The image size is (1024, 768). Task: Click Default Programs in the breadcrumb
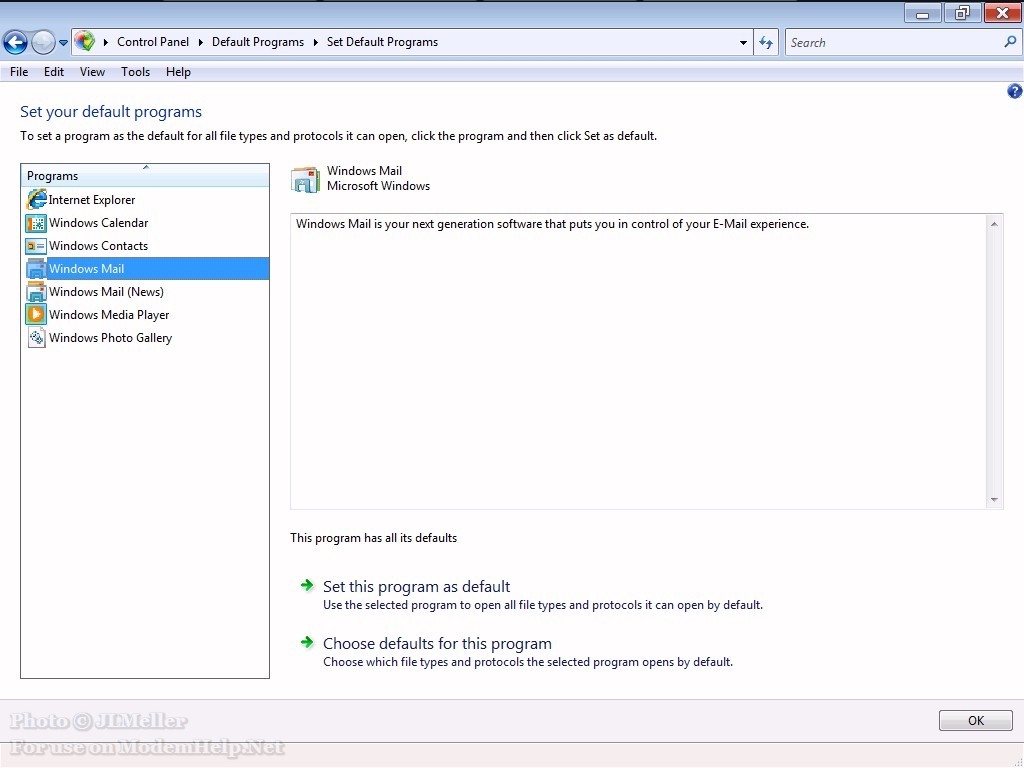pos(258,42)
